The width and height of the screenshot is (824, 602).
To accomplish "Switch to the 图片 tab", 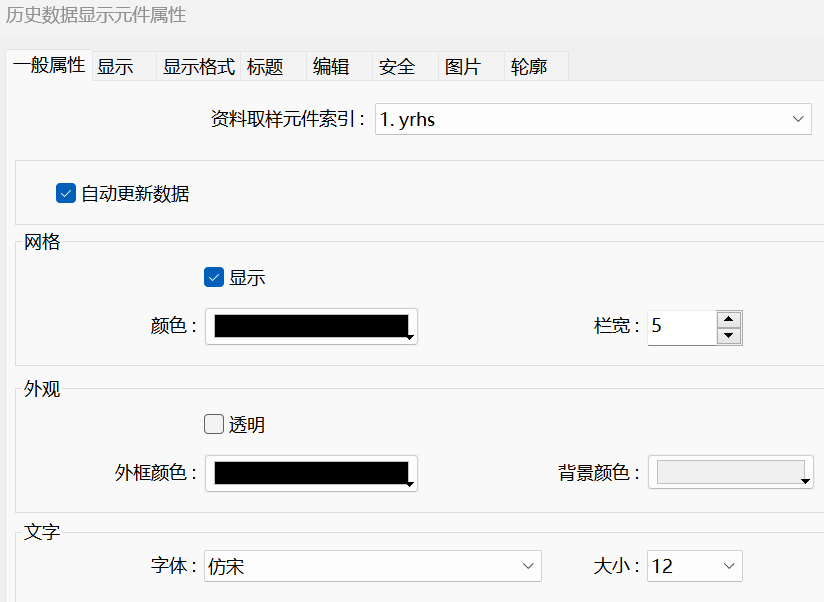I will click(x=462, y=67).
